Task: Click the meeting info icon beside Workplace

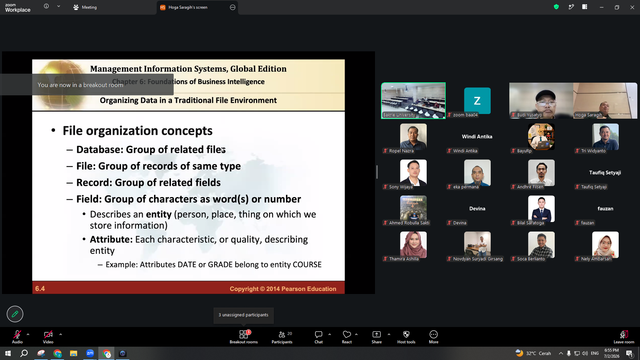Action: pyautogui.click(x=47, y=6)
